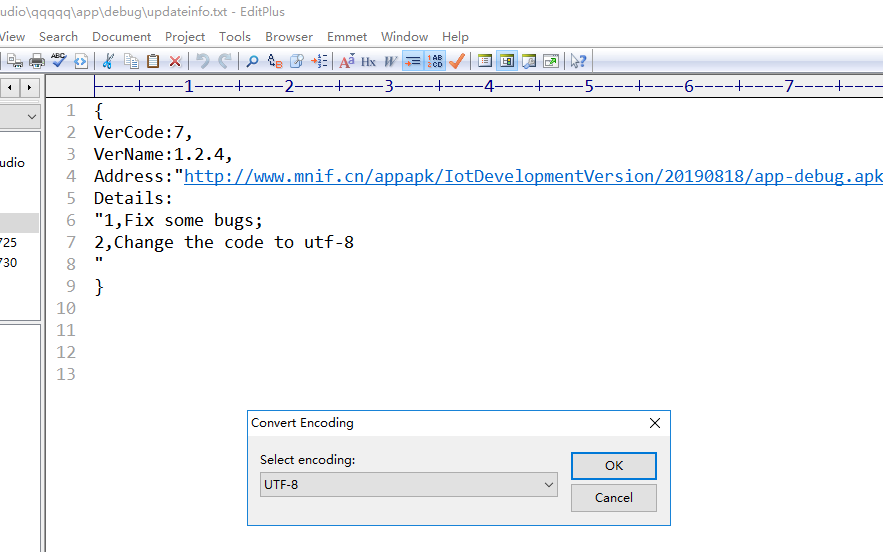
Task: Click the Paste clipboard icon
Action: pos(153,61)
